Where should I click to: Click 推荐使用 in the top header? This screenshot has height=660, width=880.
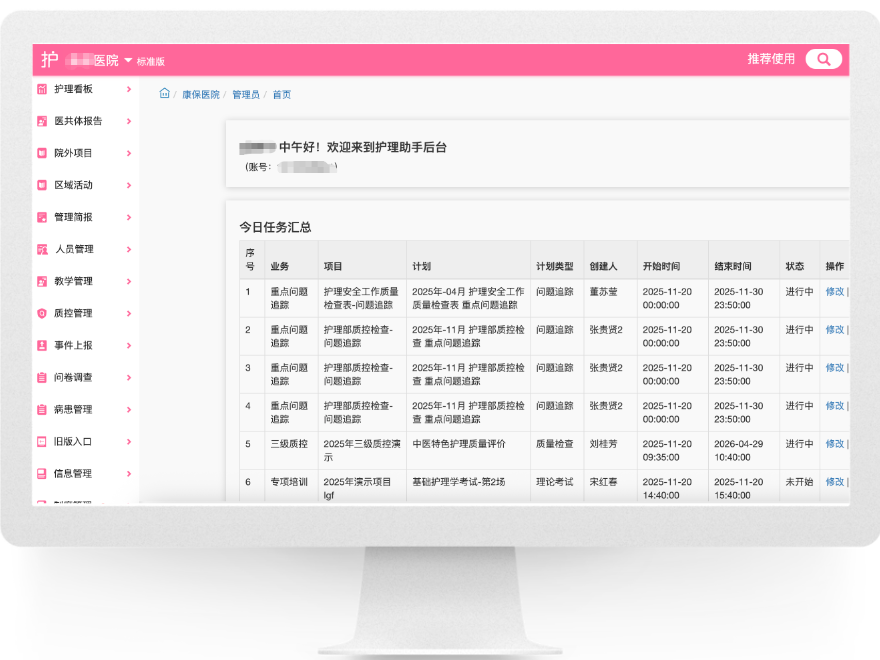pyautogui.click(x=771, y=59)
